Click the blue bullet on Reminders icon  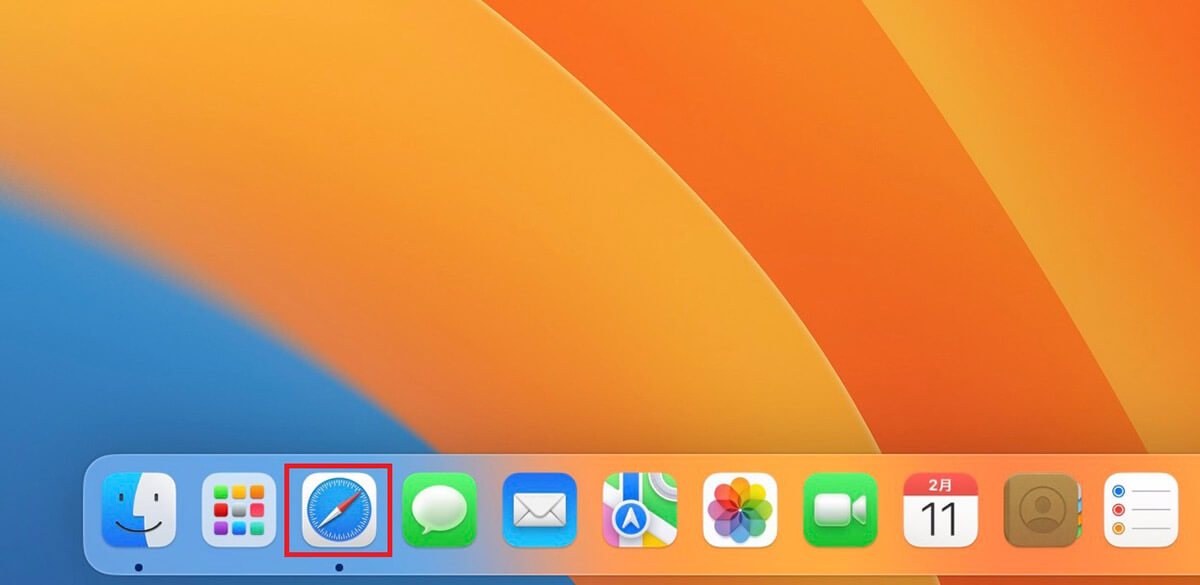click(x=1119, y=491)
